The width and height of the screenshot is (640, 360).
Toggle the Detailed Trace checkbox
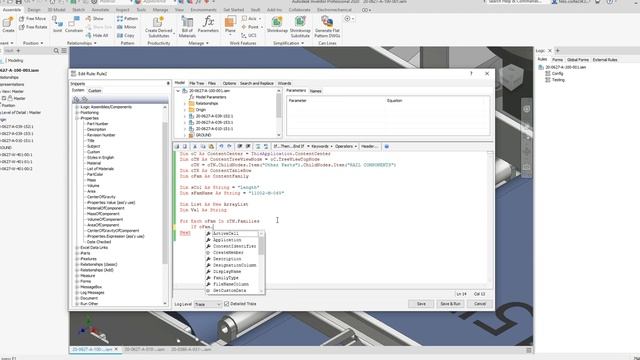(x=227, y=304)
